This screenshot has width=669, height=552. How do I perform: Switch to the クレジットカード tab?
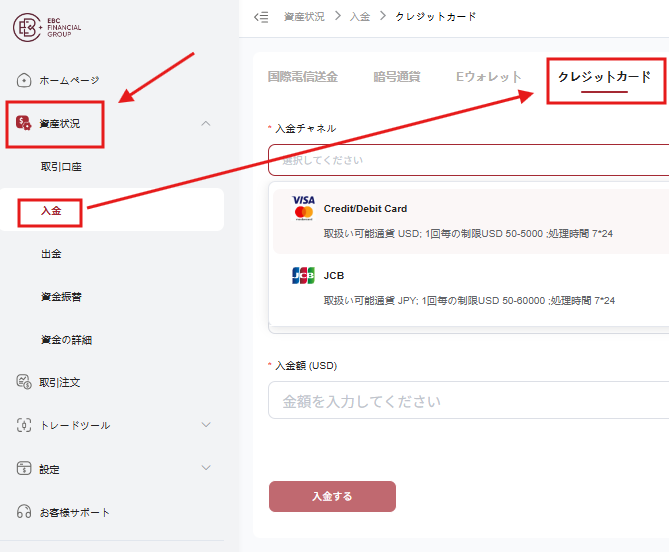(x=605, y=77)
